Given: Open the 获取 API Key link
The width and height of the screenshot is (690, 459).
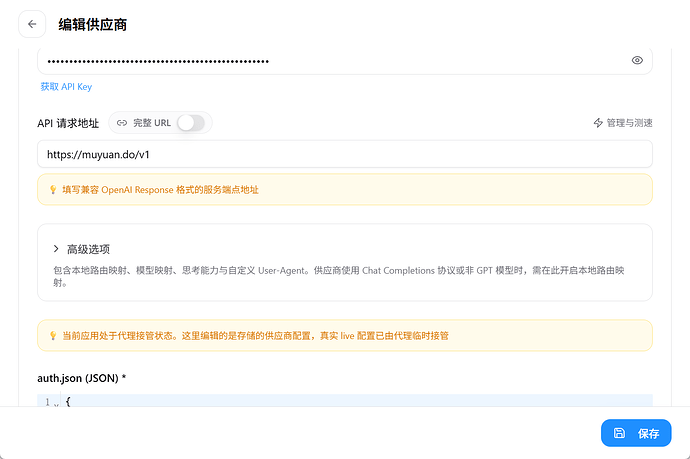Looking at the screenshot, I should pyautogui.click(x=66, y=87).
